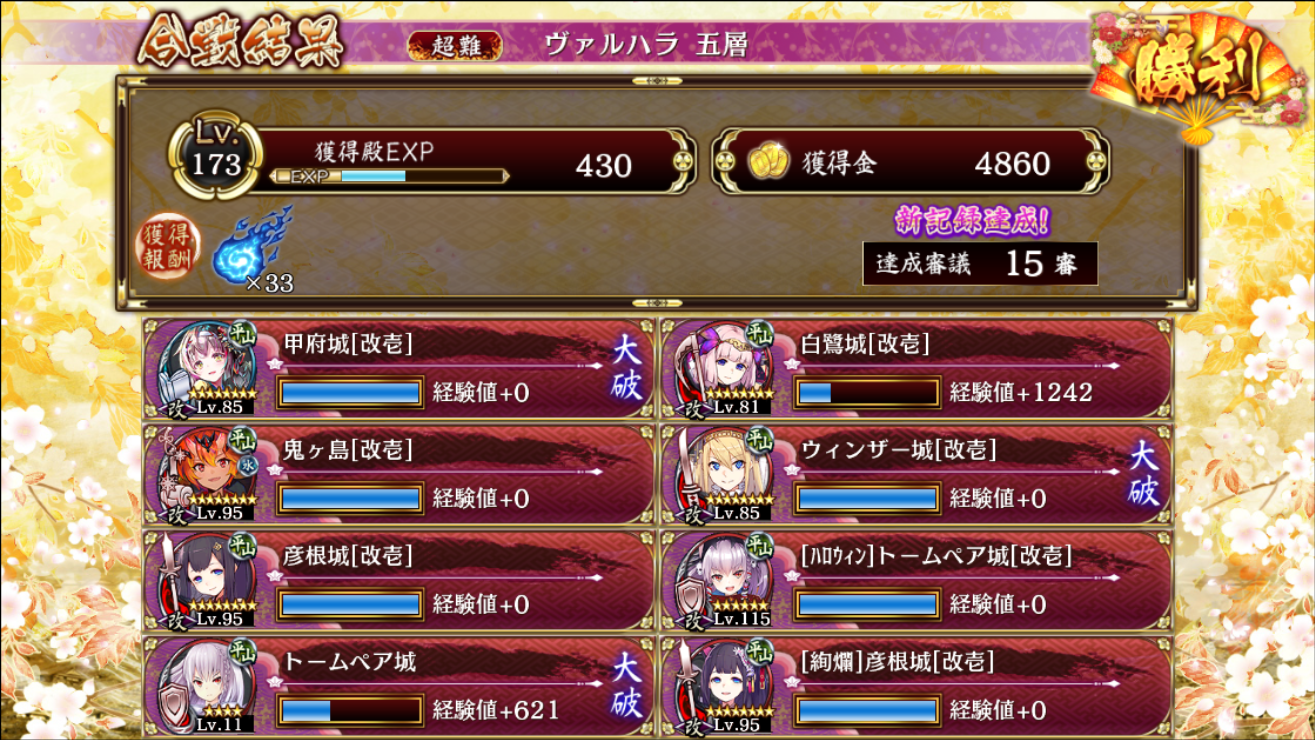Click the red 獲得報酬 seal icon

click(168, 245)
